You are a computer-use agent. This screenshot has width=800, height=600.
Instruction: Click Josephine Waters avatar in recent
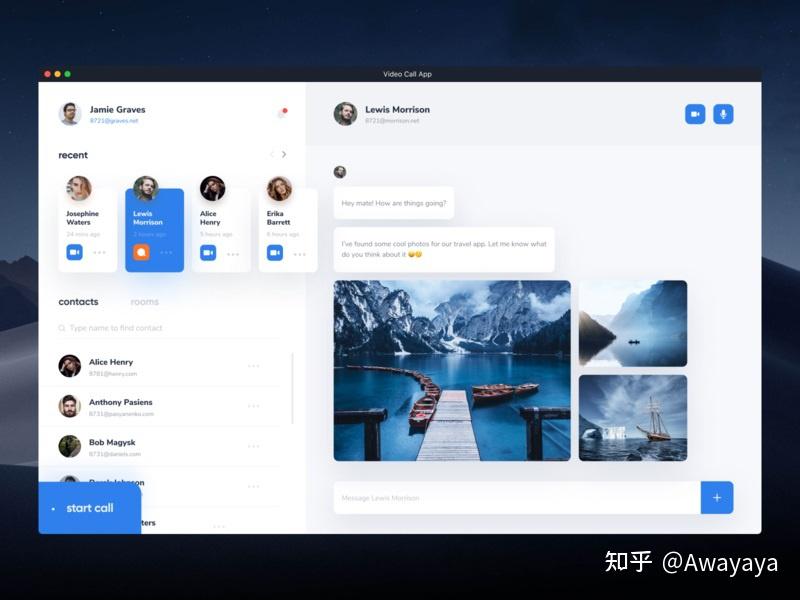(x=79, y=188)
